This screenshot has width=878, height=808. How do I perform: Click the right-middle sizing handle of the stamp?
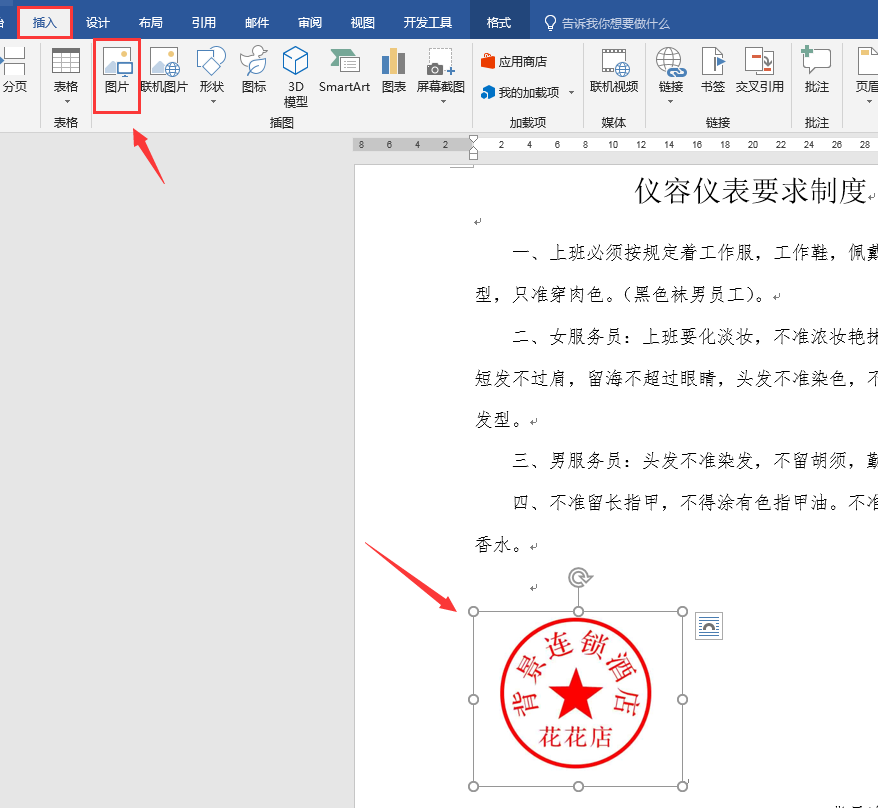pyautogui.click(x=682, y=699)
